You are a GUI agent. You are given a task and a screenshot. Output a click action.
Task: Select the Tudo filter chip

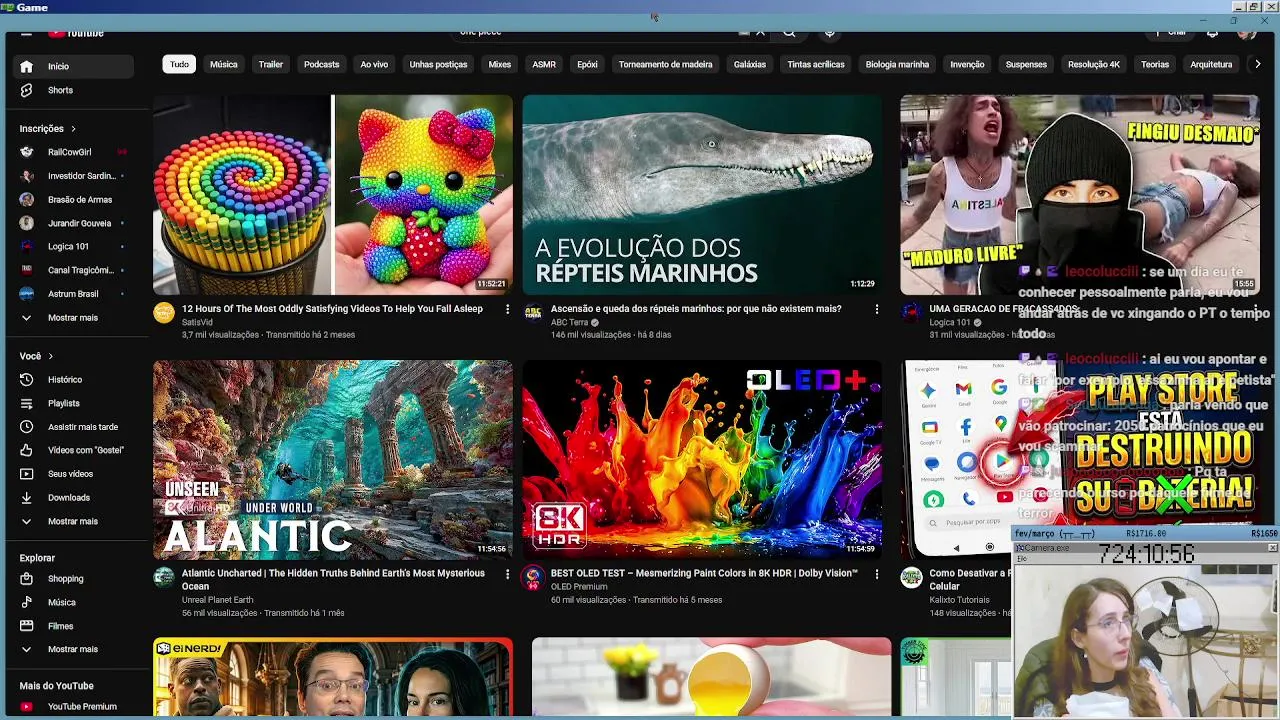click(179, 64)
